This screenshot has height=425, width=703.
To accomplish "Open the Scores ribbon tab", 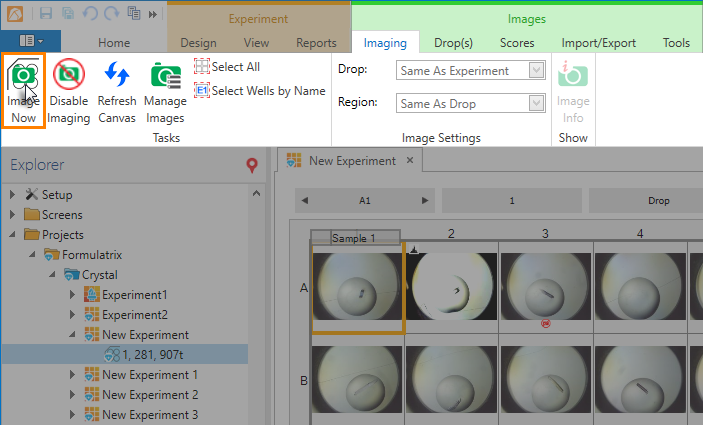I will click(517, 43).
